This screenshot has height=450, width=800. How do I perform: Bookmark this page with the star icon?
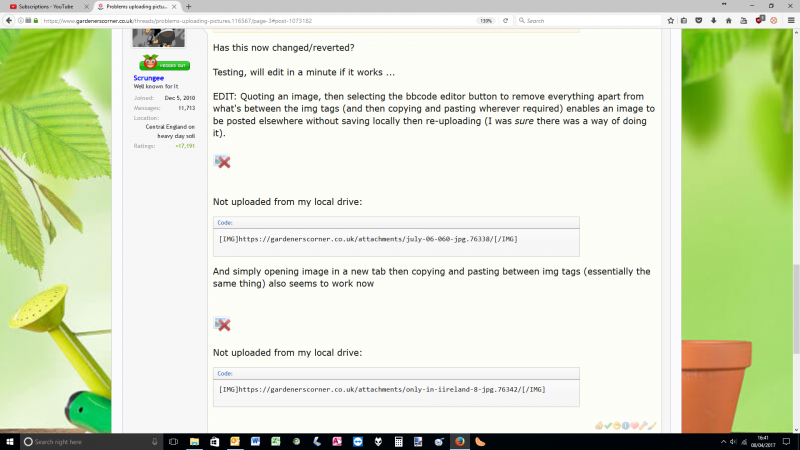click(670, 20)
